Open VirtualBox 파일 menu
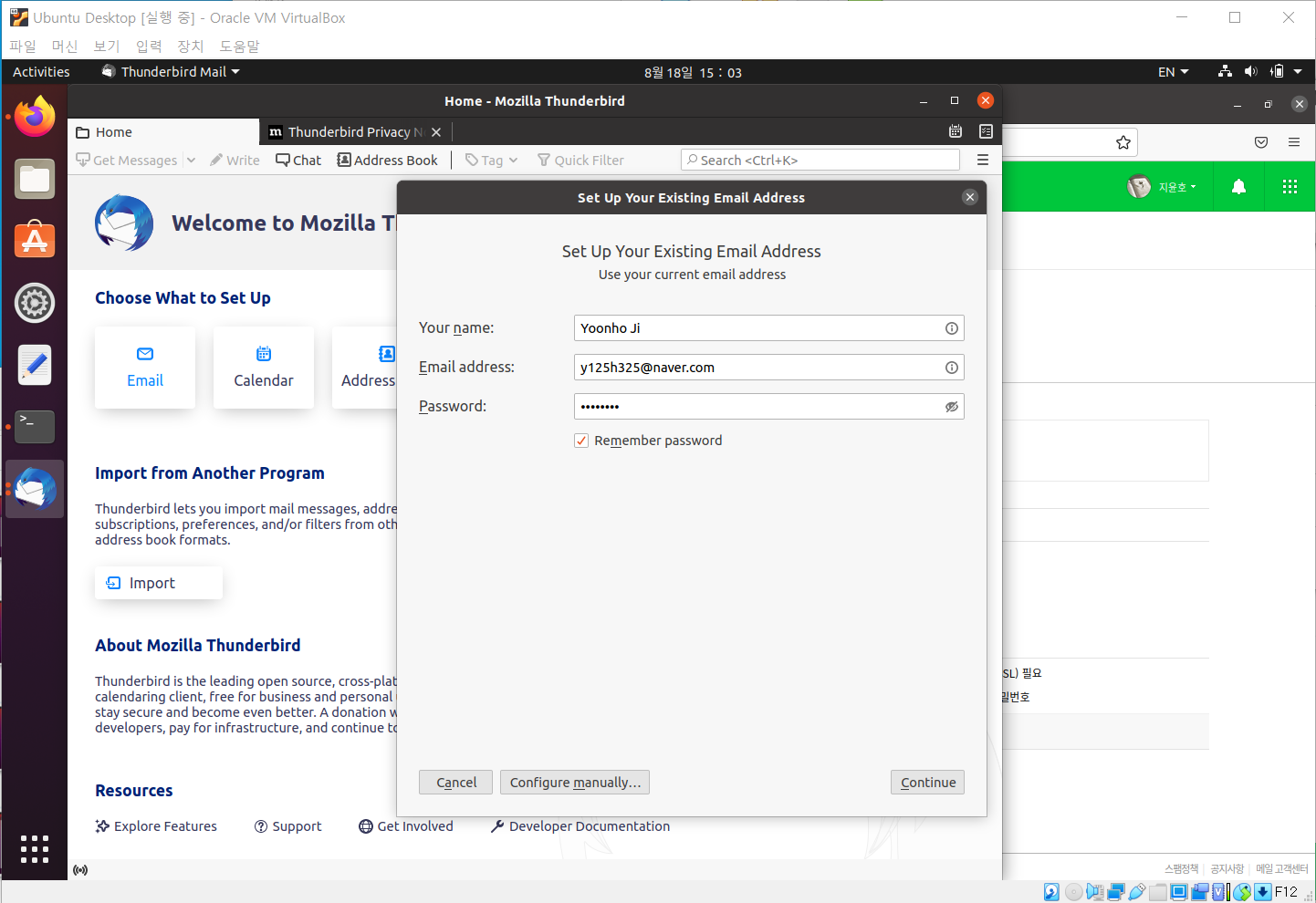This screenshot has height=903, width=1316. coord(22,46)
